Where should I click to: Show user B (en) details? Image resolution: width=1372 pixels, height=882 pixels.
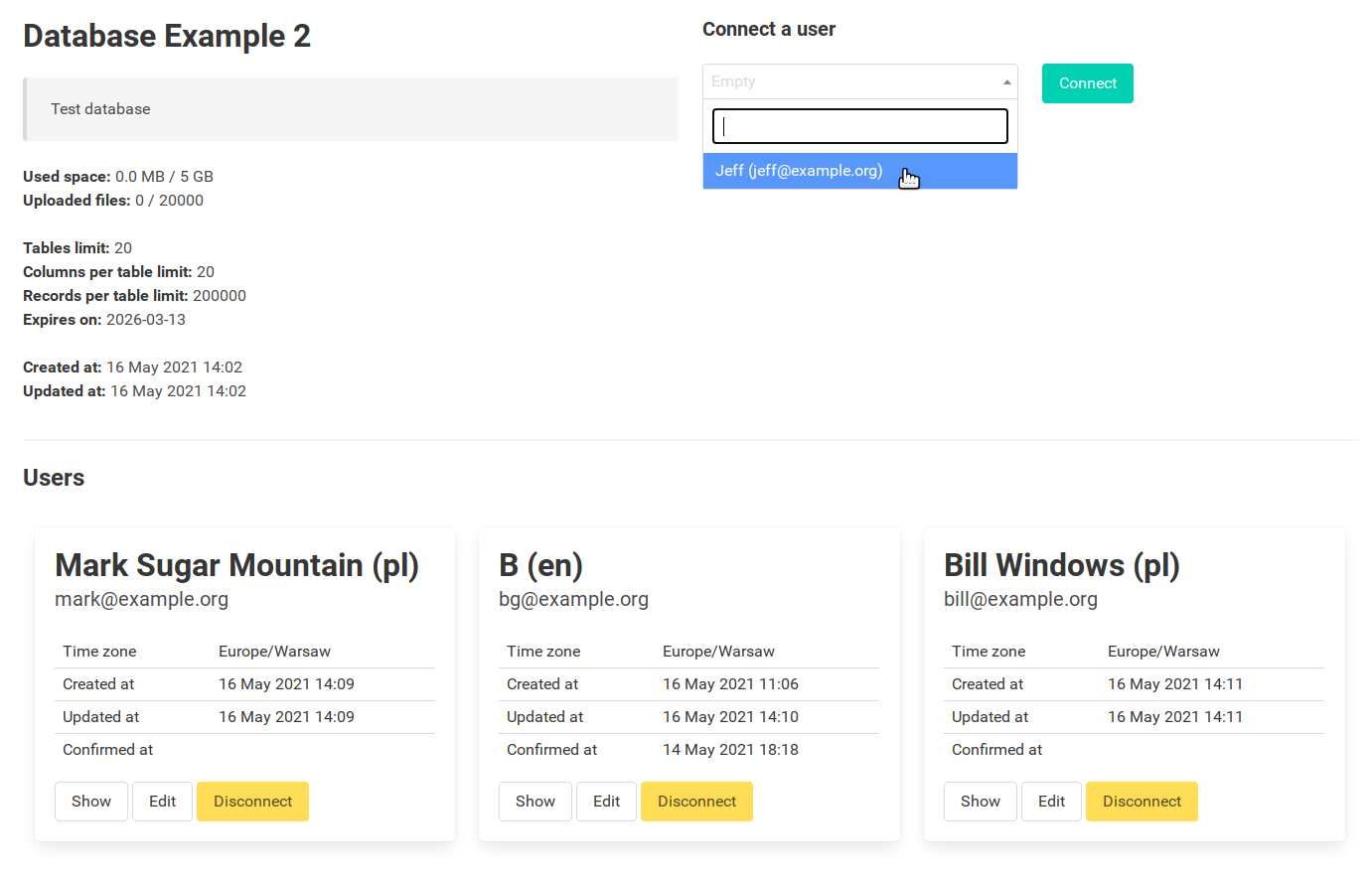click(x=535, y=802)
